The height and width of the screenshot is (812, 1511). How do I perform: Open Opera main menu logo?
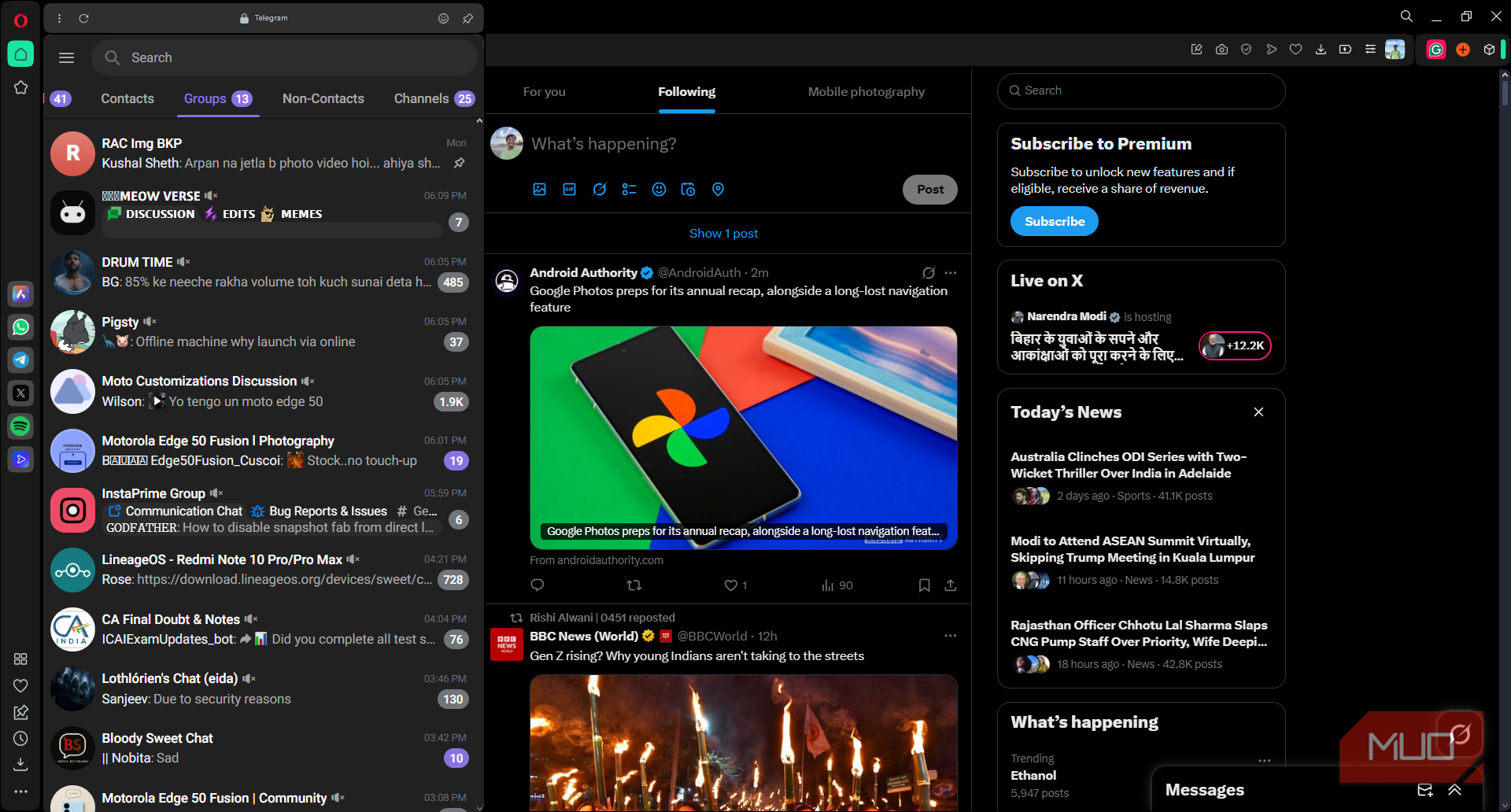pos(20,20)
